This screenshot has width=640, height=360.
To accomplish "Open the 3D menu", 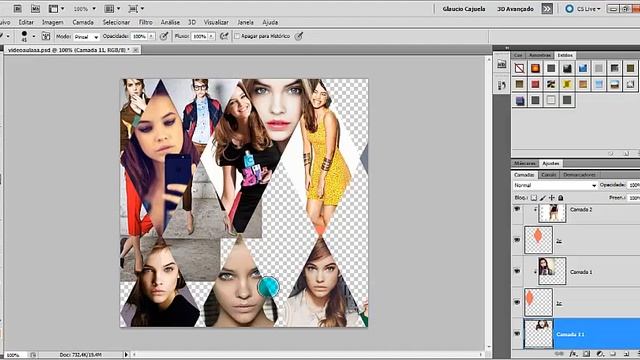I will pyautogui.click(x=192, y=22).
